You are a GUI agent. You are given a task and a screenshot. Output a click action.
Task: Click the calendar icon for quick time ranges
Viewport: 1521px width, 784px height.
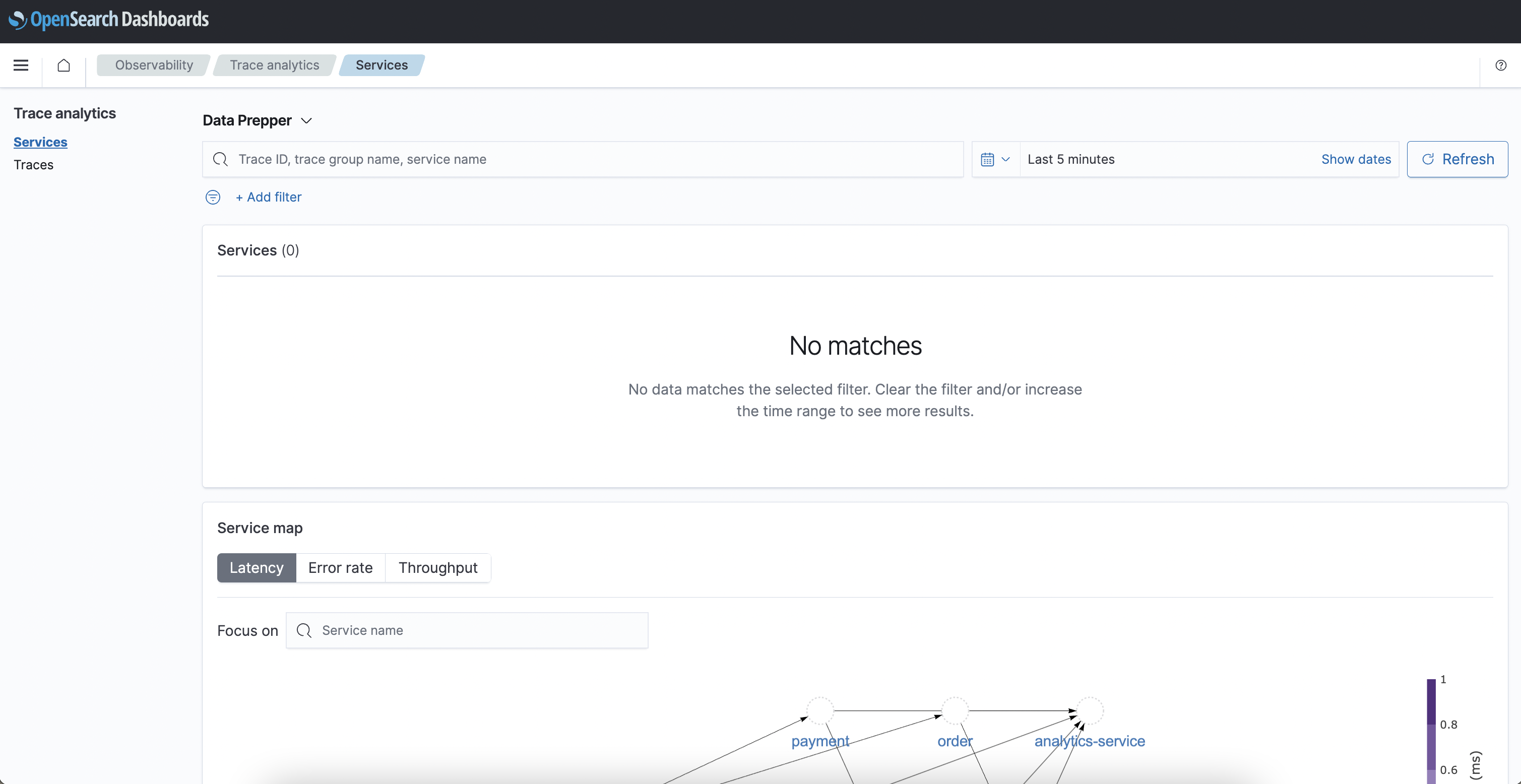989,159
